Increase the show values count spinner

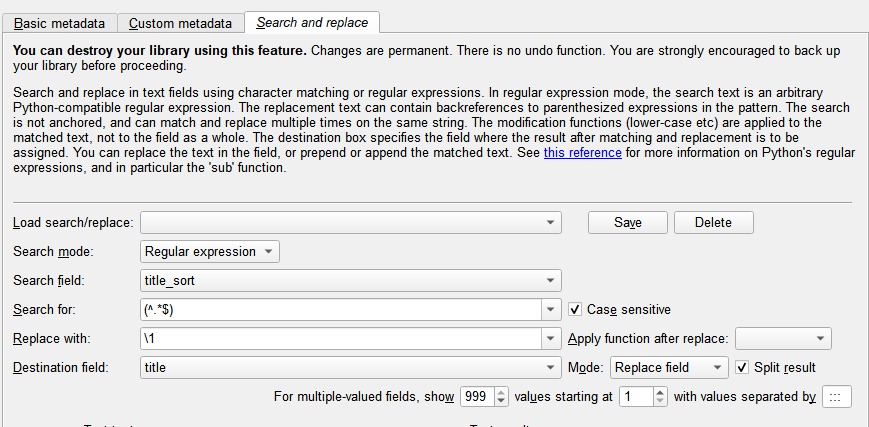(501, 392)
